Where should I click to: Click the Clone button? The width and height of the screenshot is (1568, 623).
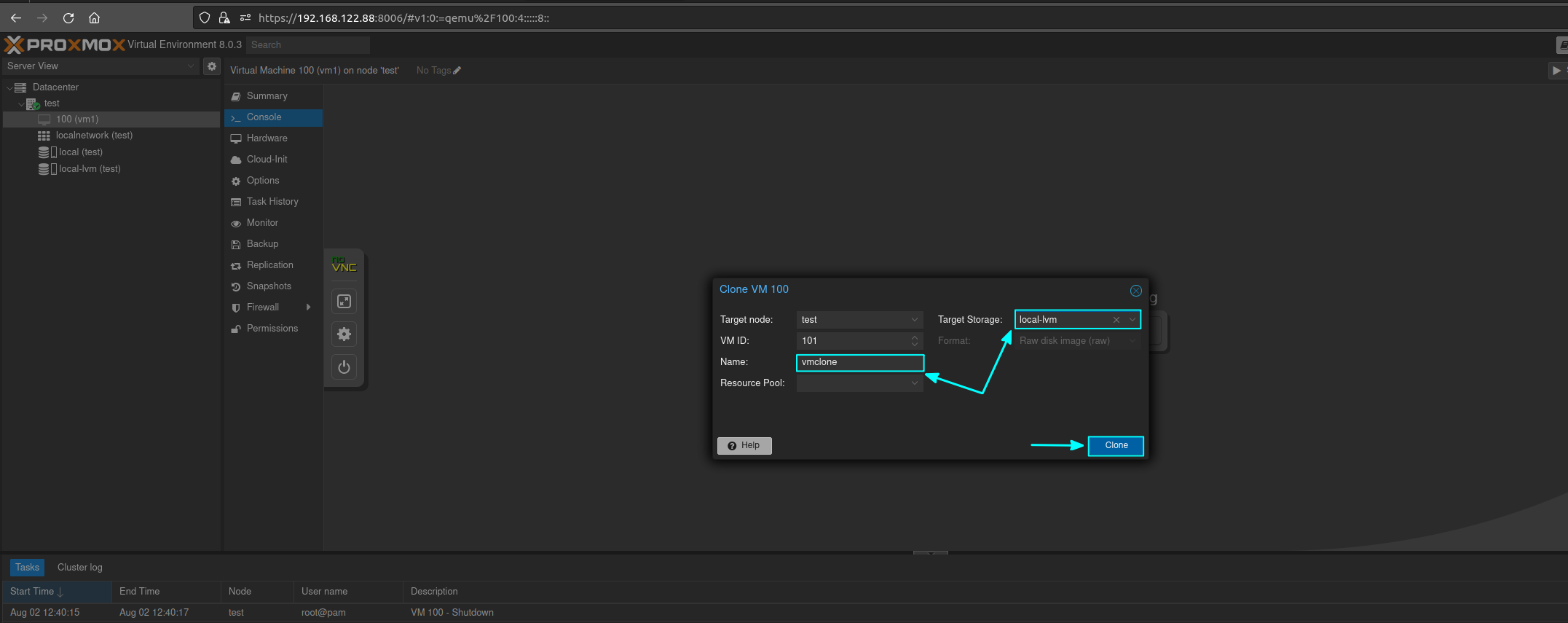coord(1116,446)
